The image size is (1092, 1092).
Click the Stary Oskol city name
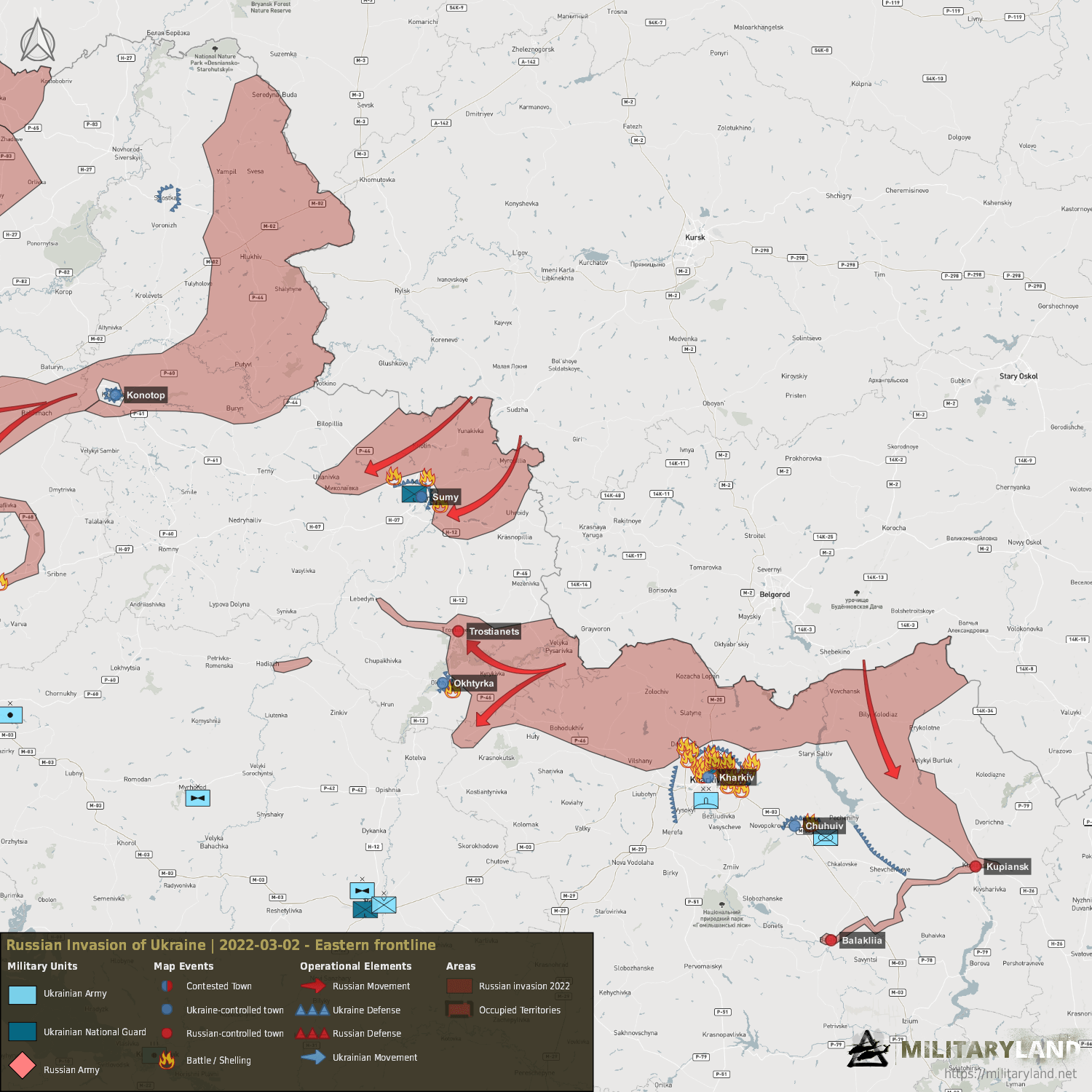pyautogui.click(x=1018, y=376)
